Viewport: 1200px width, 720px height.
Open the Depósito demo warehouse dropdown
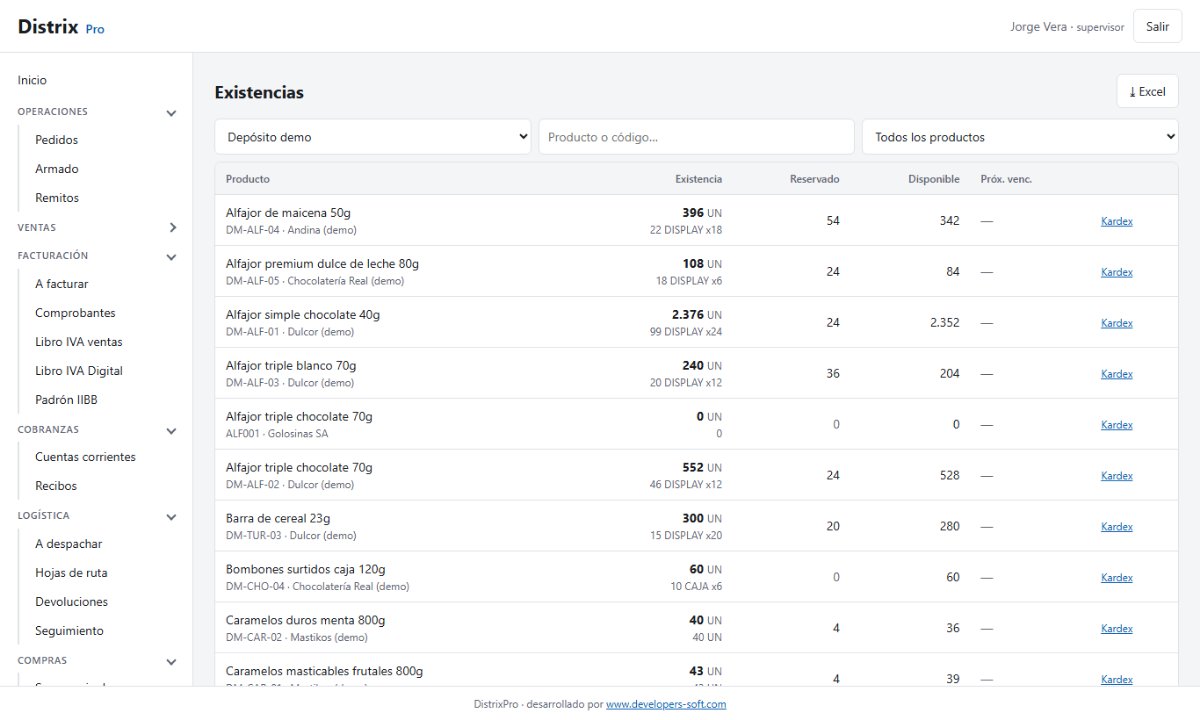click(x=373, y=137)
